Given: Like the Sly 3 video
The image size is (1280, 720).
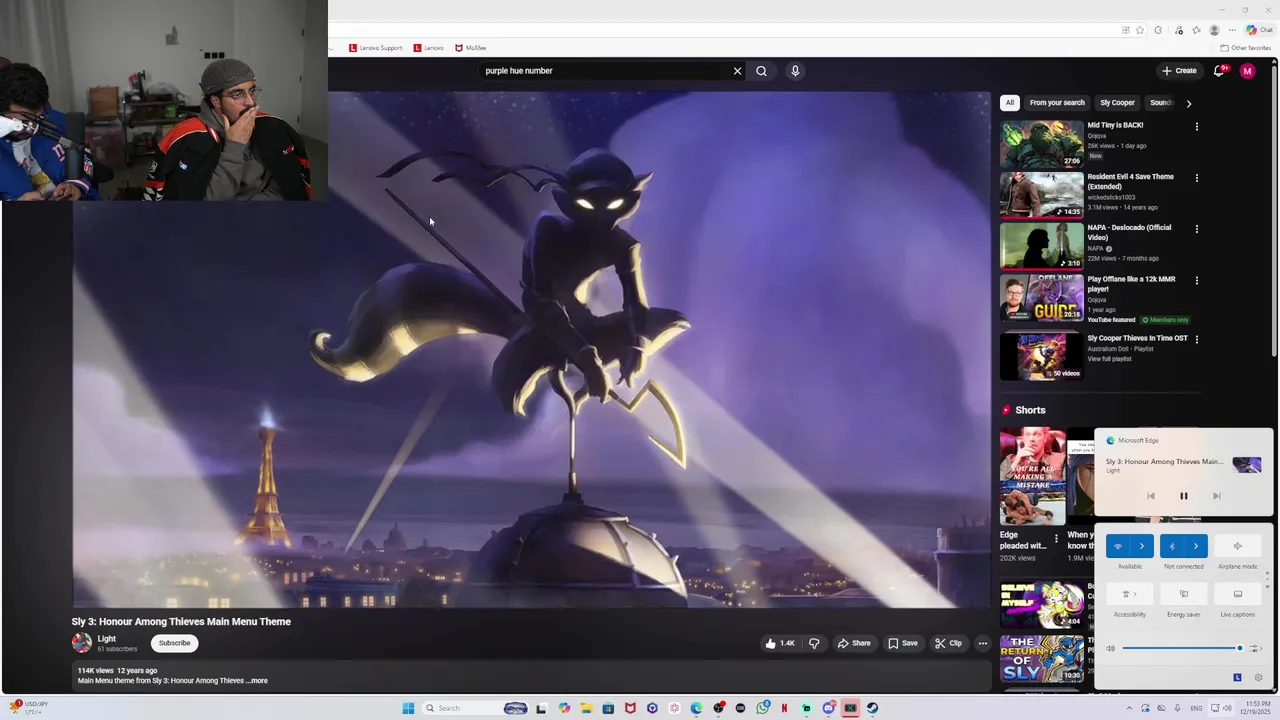Looking at the screenshot, I should (x=780, y=643).
